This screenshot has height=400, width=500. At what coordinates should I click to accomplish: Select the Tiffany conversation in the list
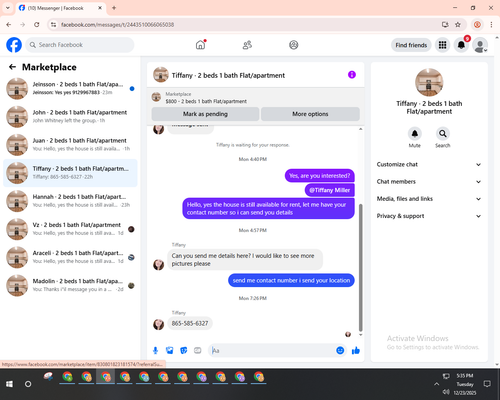click(x=70, y=173)
